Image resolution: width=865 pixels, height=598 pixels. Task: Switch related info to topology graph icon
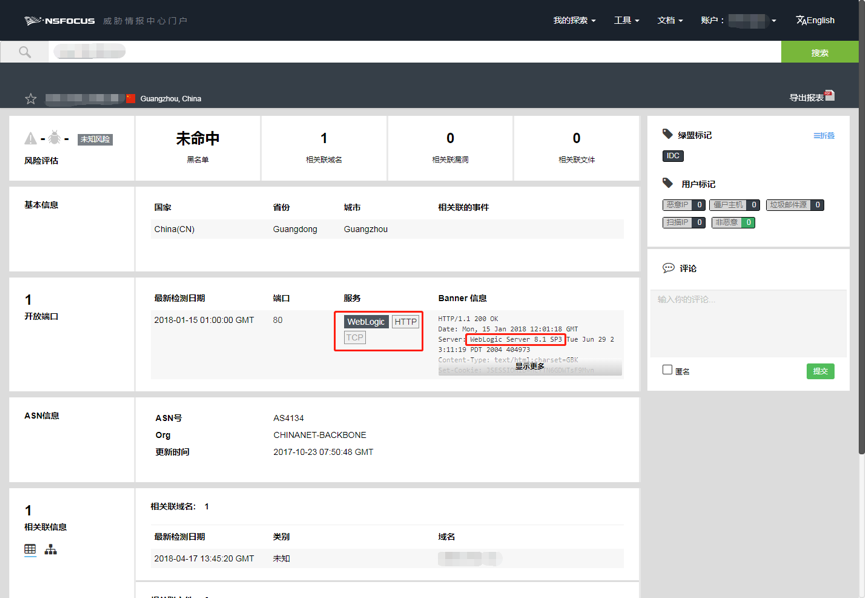click(51, 549)
